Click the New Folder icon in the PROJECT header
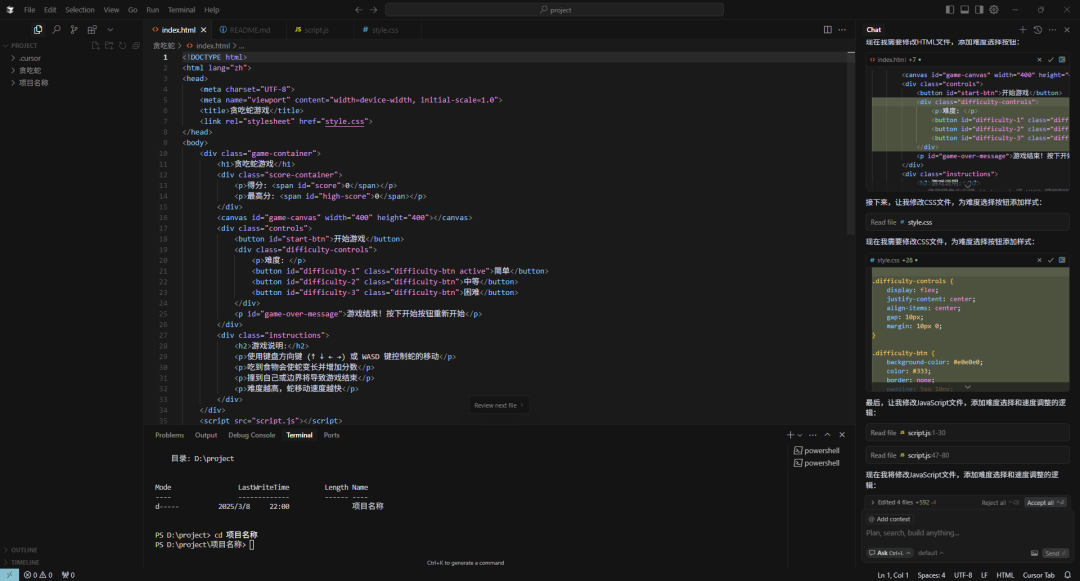The image size is (1080, 581). pos(109,45)
